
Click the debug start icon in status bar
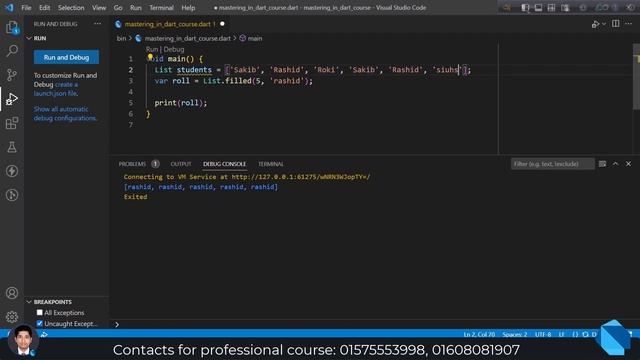tap(44, 334)
